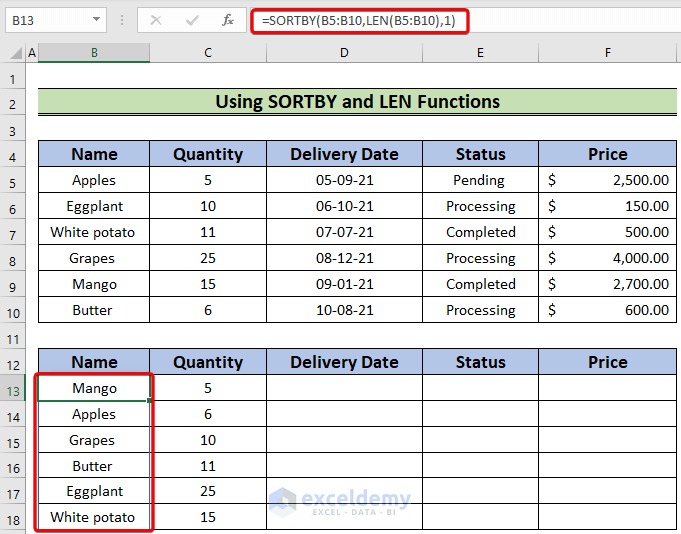681x534 pixels.
Task: Select the price cell showing 150.00
Action: pos(607,206)
